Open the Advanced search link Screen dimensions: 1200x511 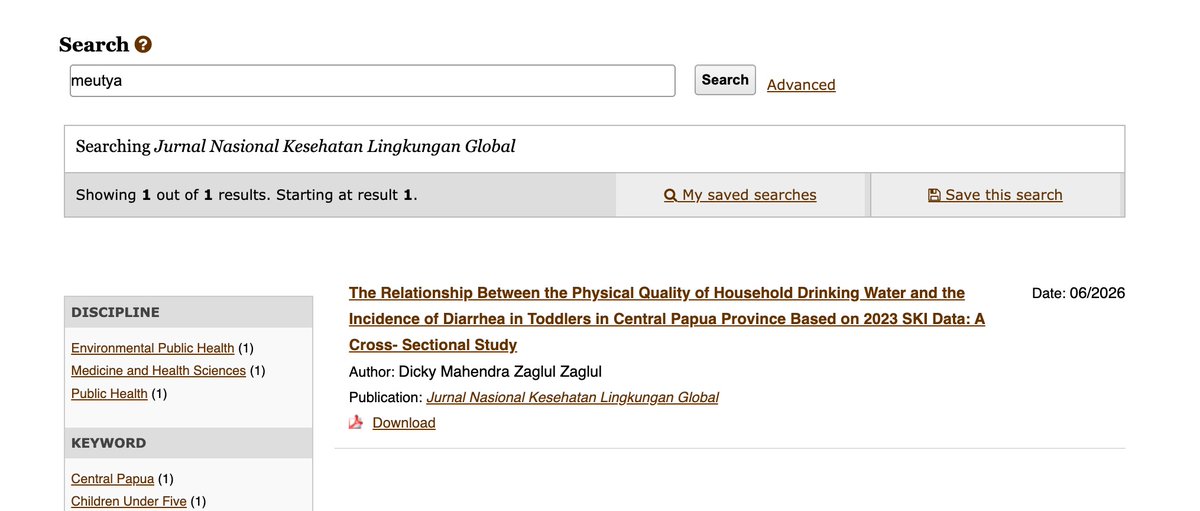coord(801,85)
